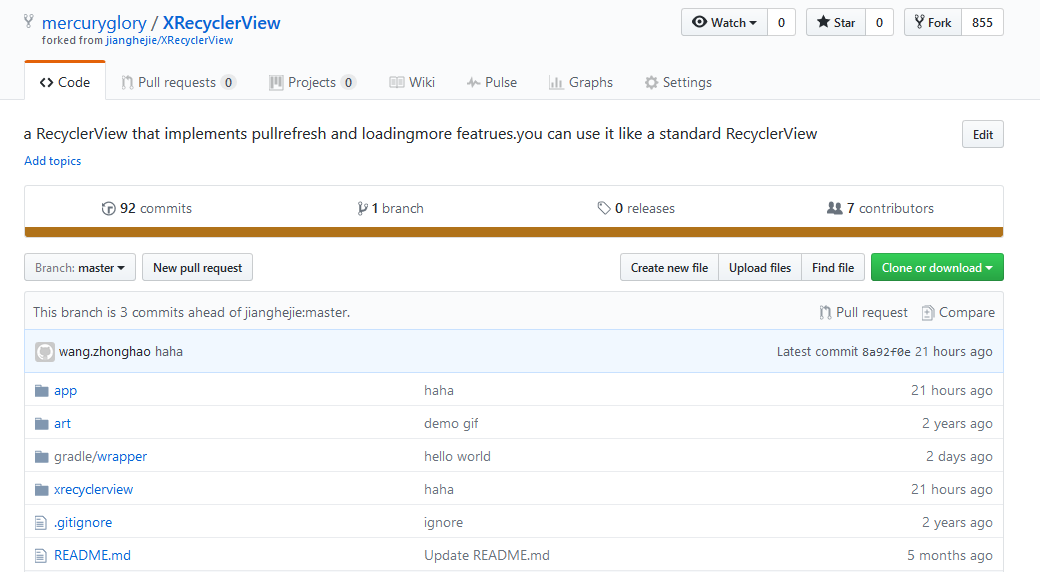Click the folder icon for art
The height and width of the screenshot is (572, 1040).
coord(42,423)
